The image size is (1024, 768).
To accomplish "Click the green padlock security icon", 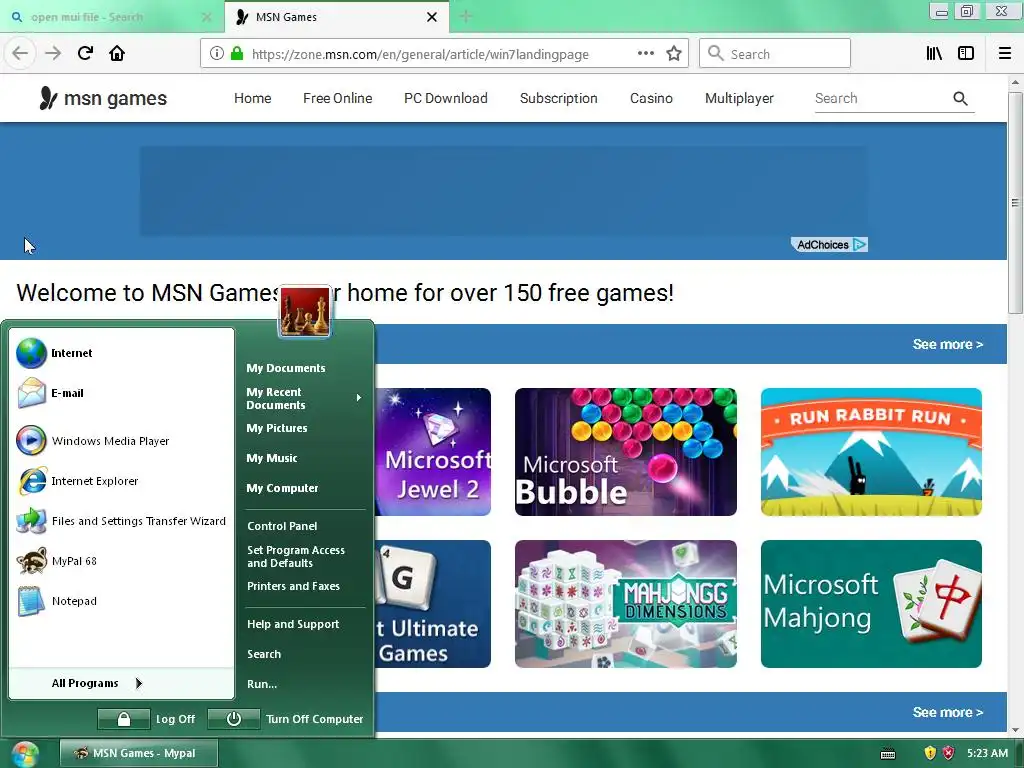I will tap(237, 54).
